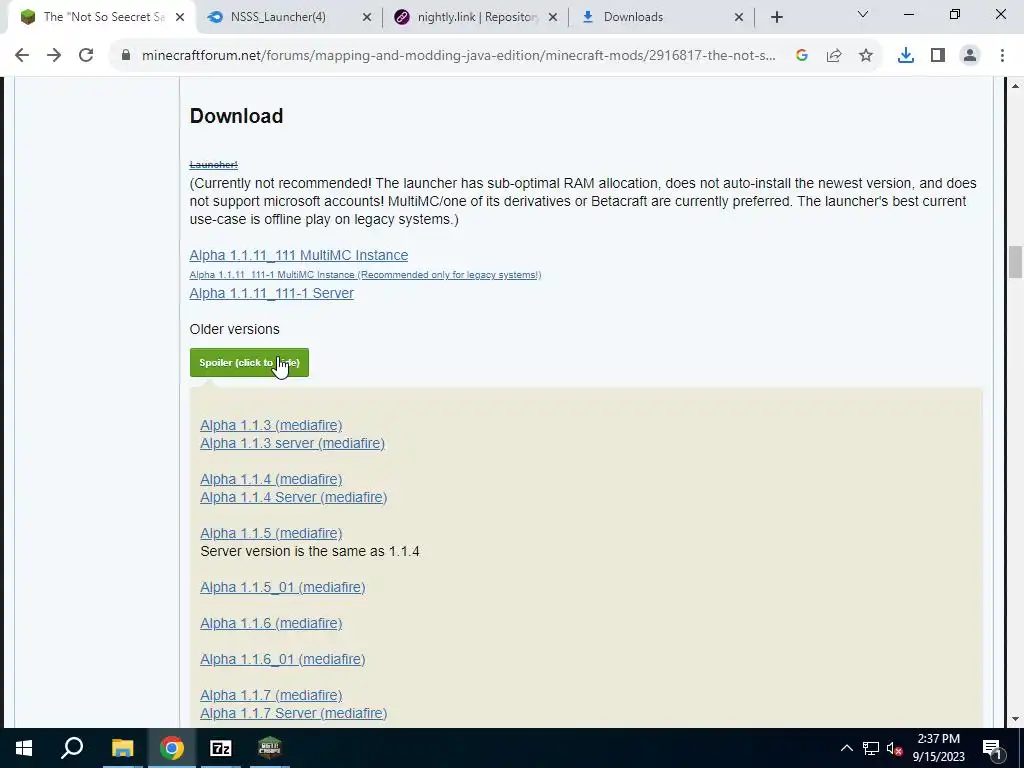Close the nightly.link tab
Image resolution: width=1024 pixels, height=768 pixels.
pyautogui.click(x=552, y=17)
